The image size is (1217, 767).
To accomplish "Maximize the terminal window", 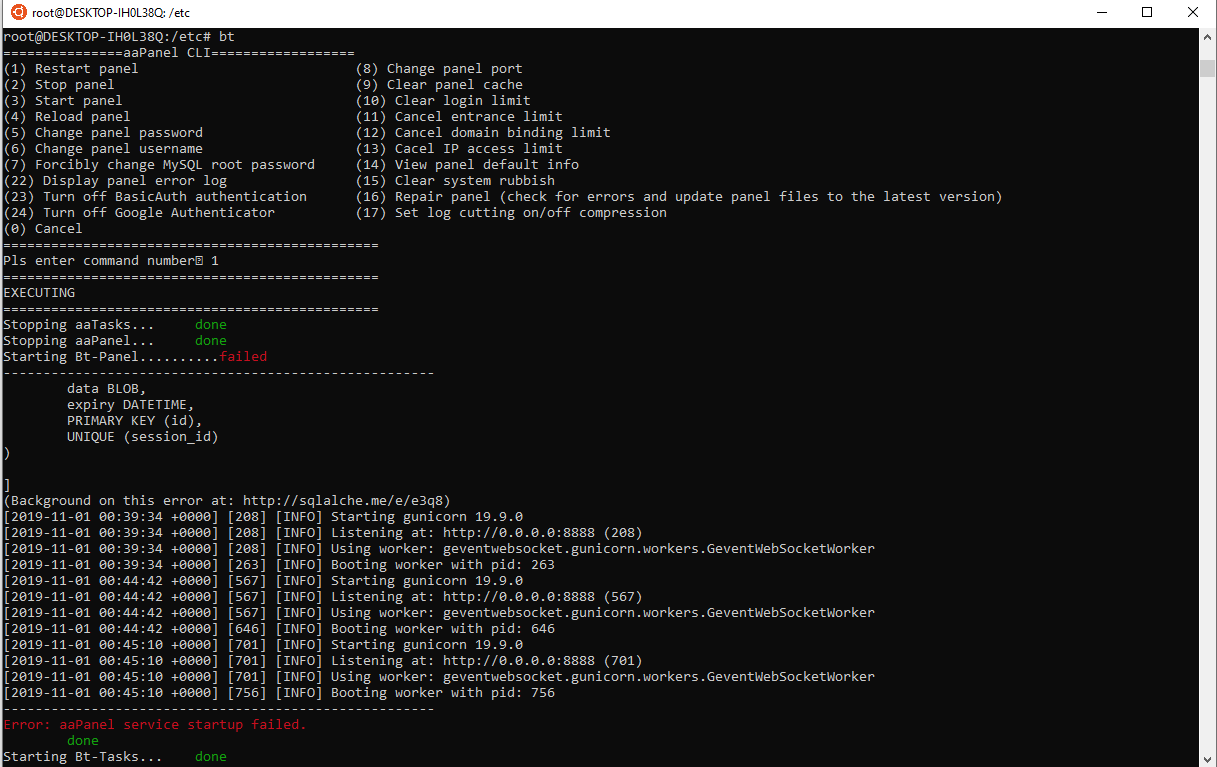I will coord(1147,13).
